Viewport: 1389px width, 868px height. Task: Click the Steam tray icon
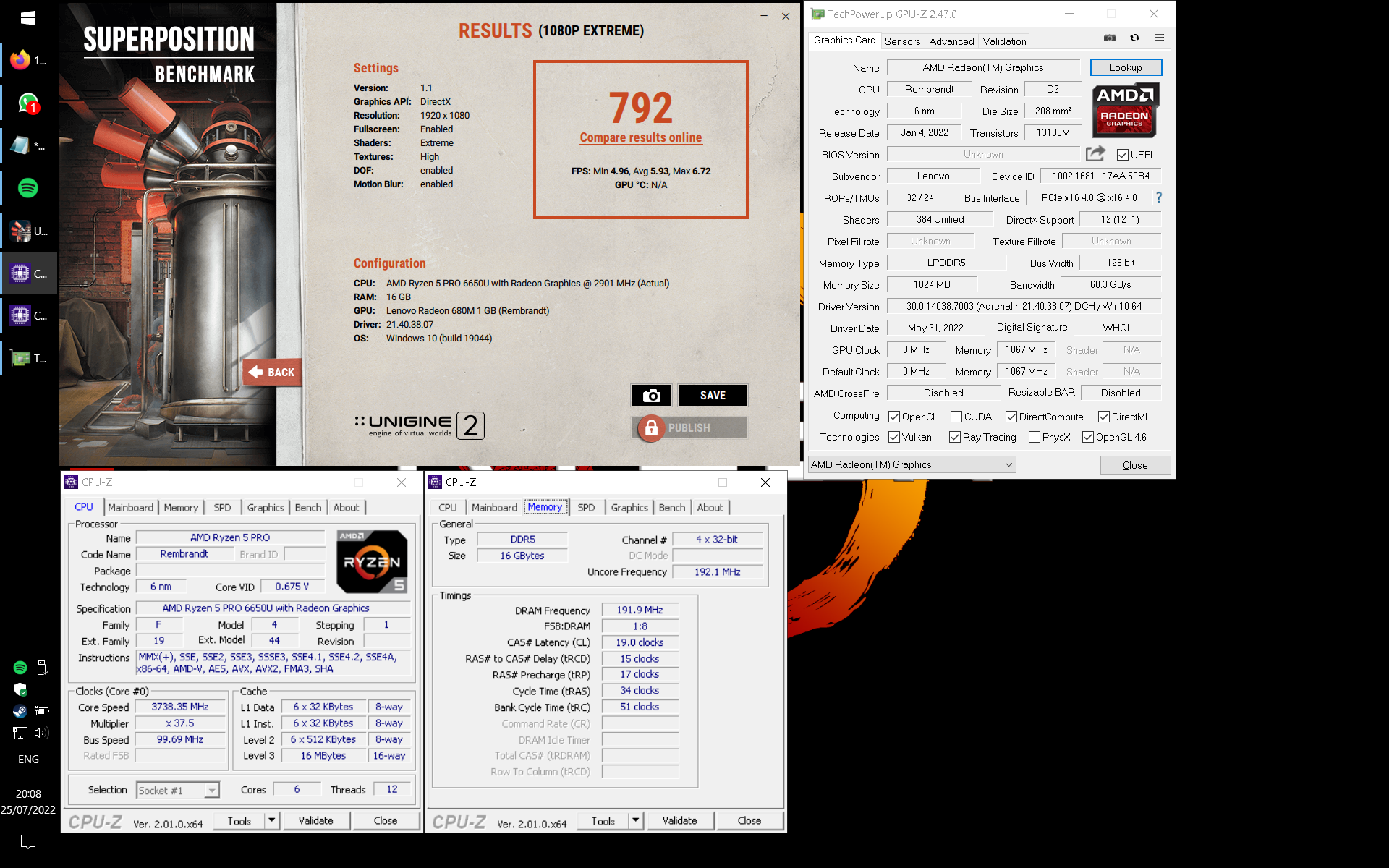click(20, 711)
